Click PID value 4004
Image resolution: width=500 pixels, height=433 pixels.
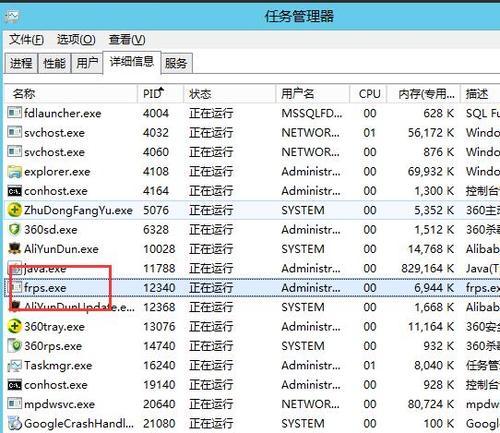[x=156, y=113]
